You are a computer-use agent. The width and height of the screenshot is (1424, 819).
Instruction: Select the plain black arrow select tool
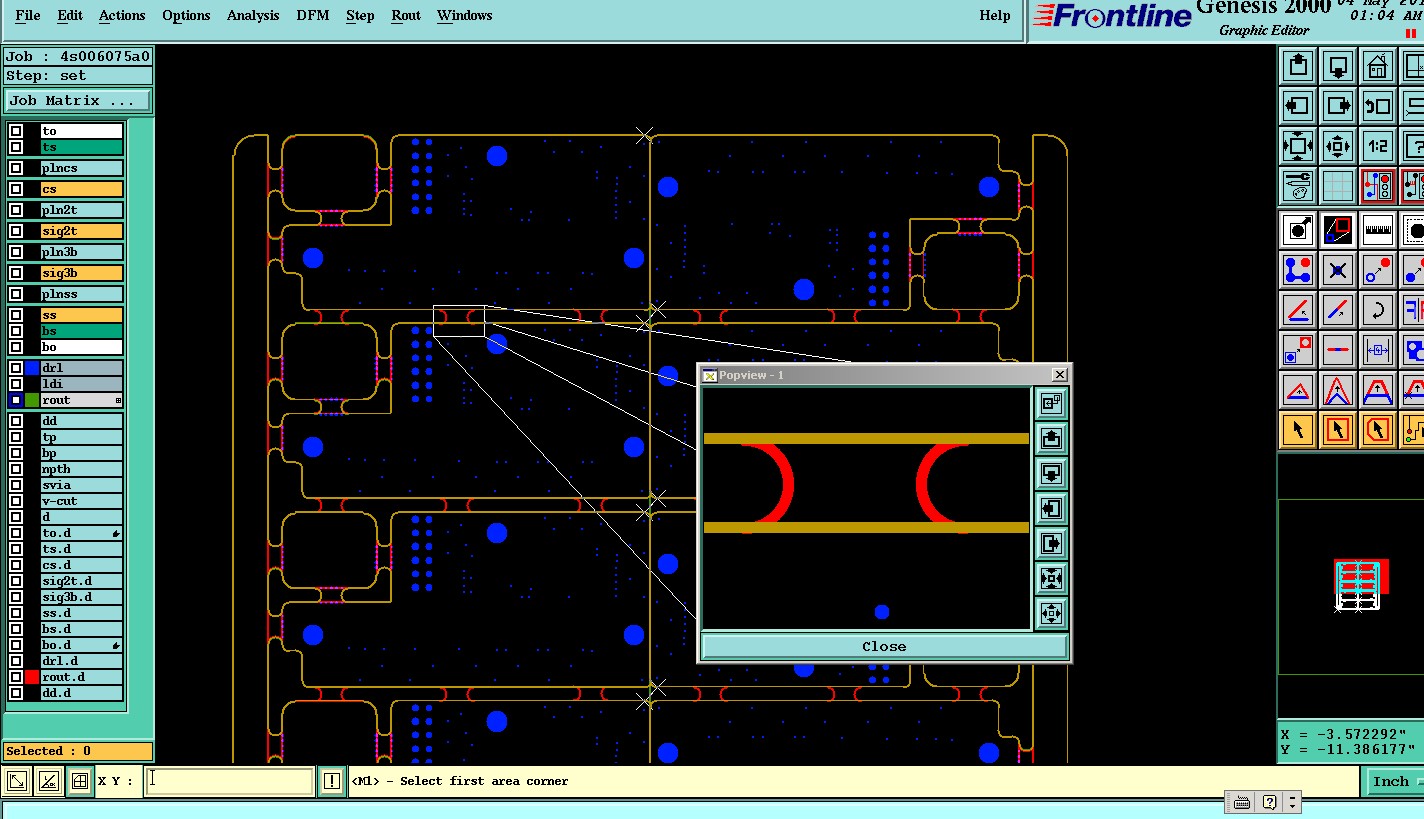pos(1297,430)
